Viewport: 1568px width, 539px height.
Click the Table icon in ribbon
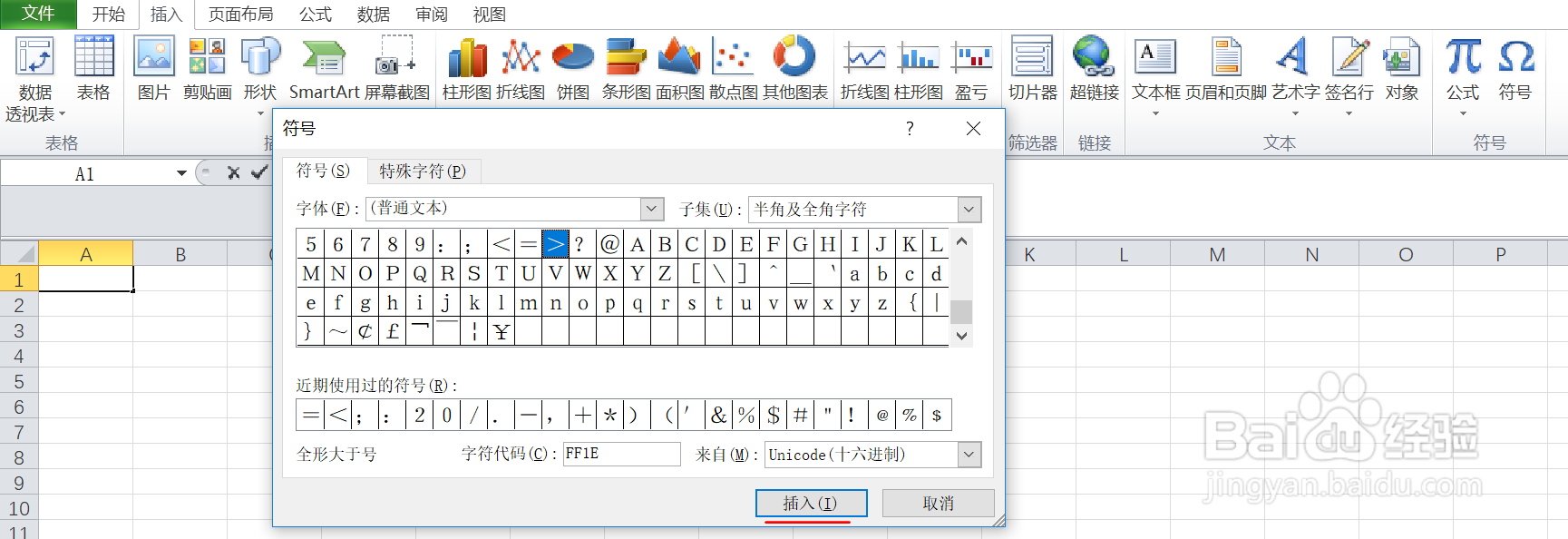click(x=93, y=69)
